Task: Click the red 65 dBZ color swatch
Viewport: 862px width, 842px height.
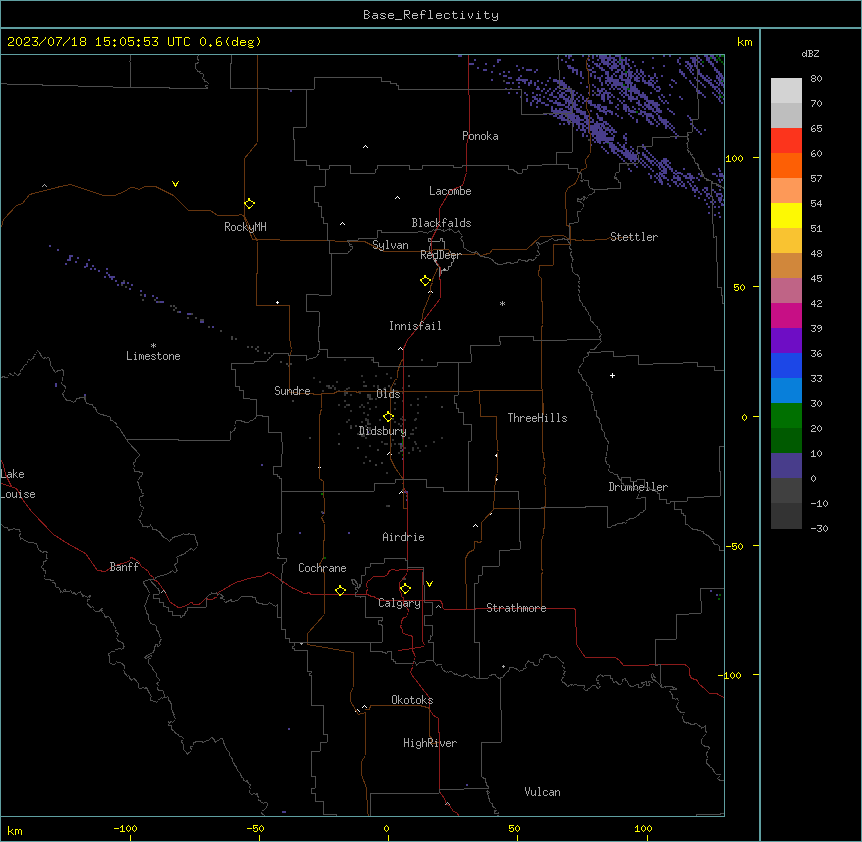Action: pos(786,141)
